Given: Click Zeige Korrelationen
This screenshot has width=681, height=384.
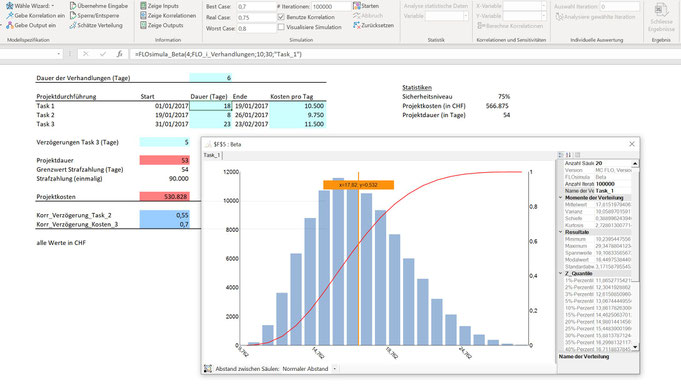Looking at the screenshot, I should coord(168,16).
